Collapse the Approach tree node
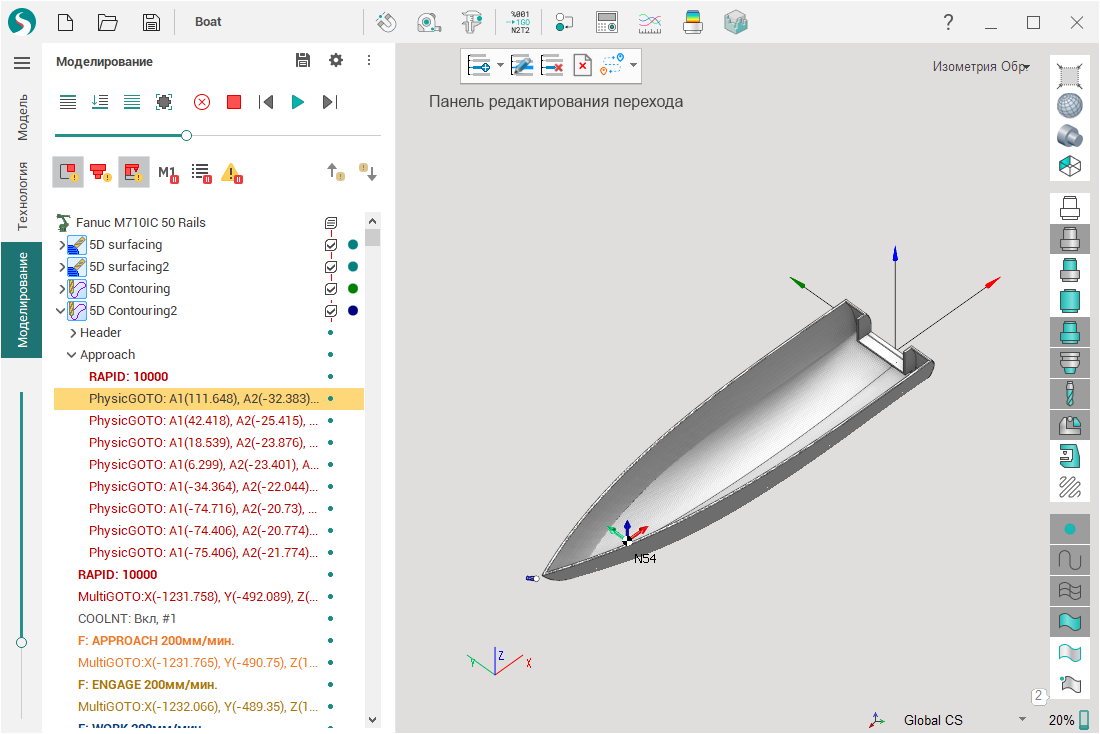1100x734 pixels. (72, 355)
